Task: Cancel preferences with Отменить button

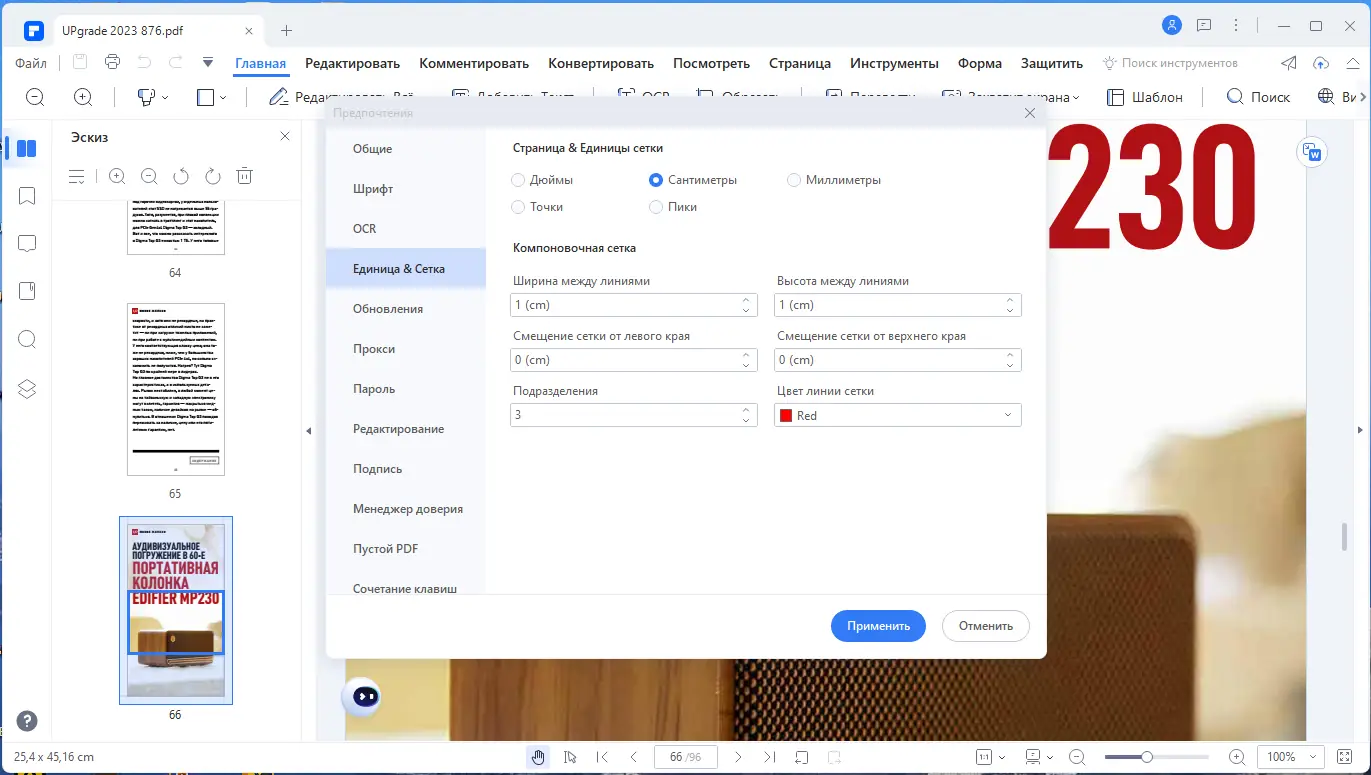Action: tap(985, 625)
